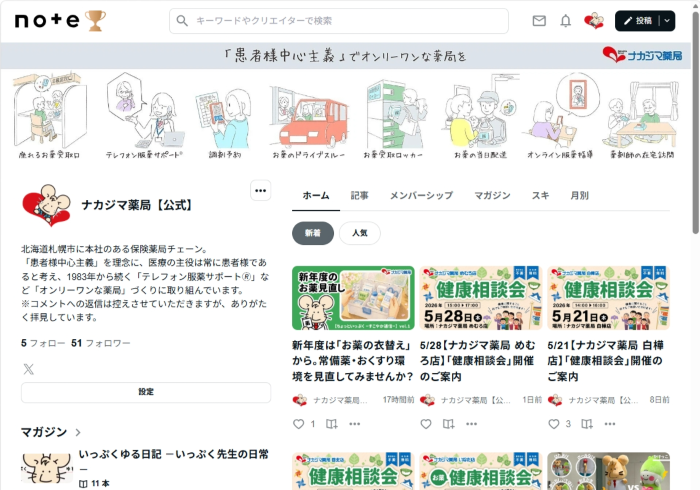The height and width of the screenshot is (490, 700).
Task: Switch to the 記事 tab
Action: pos(360,196)
